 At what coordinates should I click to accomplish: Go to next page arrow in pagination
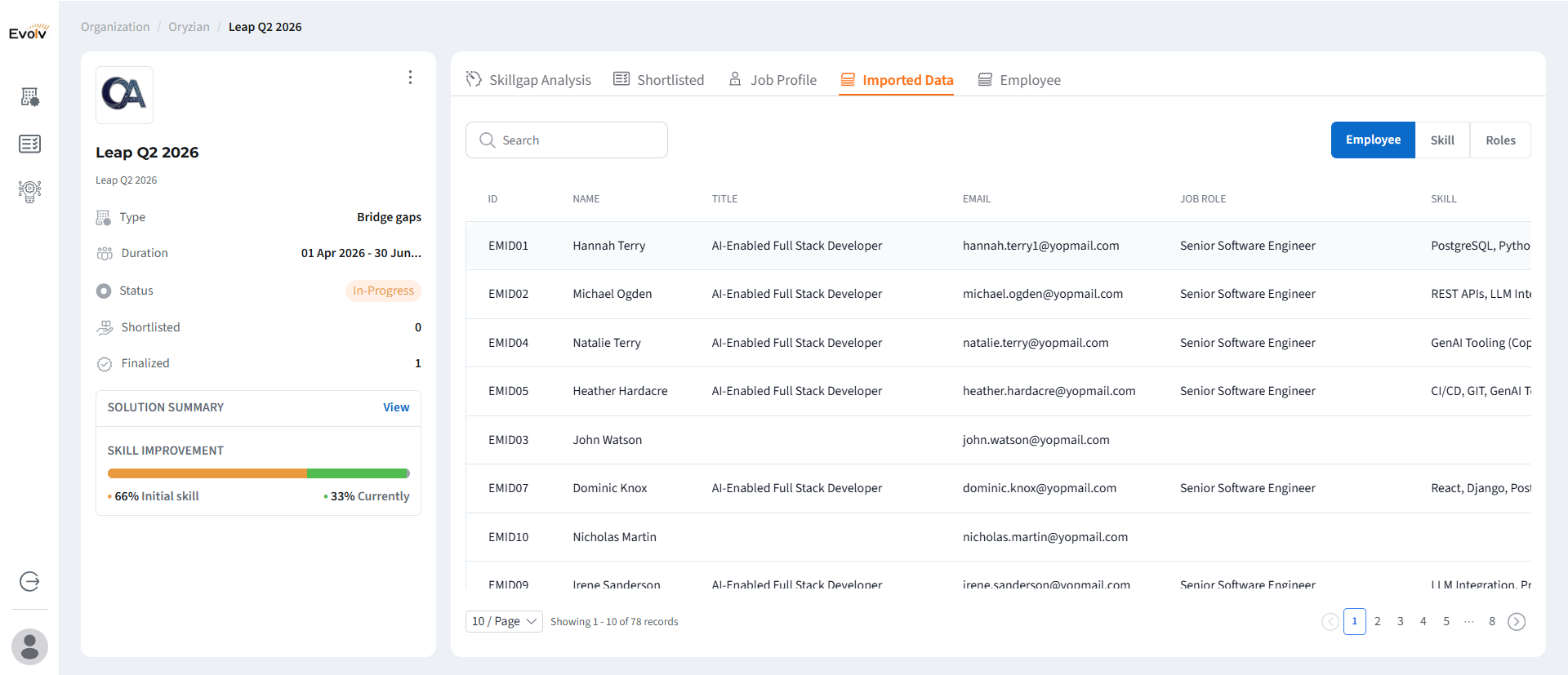coord(1516,622)
